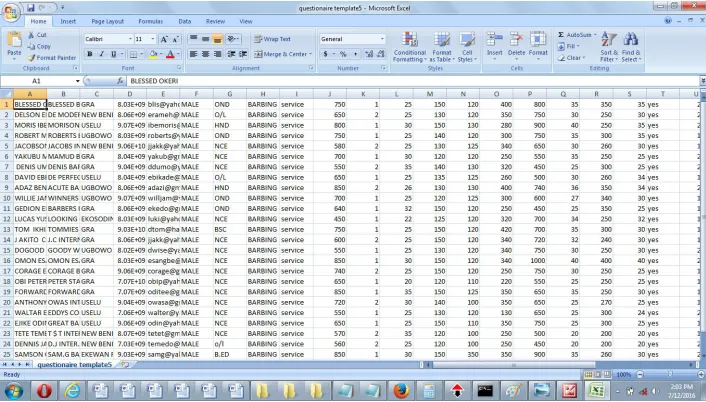Viewport: 706px width, 402px height.
Task: Open Sort & Filter
Action: click(x=609, y=47)
